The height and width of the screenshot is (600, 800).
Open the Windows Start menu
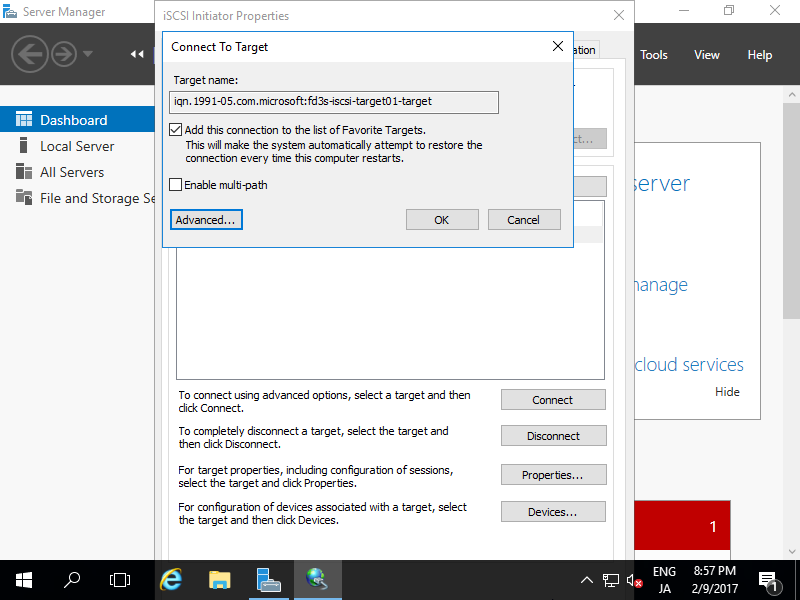[24, 580]
